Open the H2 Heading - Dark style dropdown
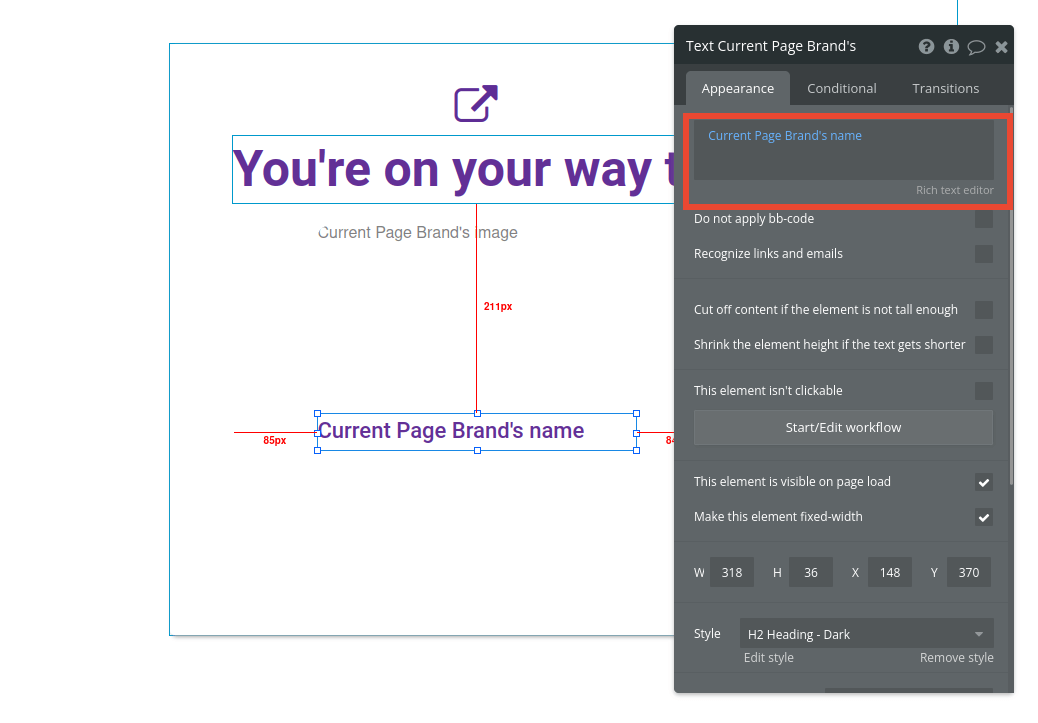The image size is (1038, 723). coord(865,633)
